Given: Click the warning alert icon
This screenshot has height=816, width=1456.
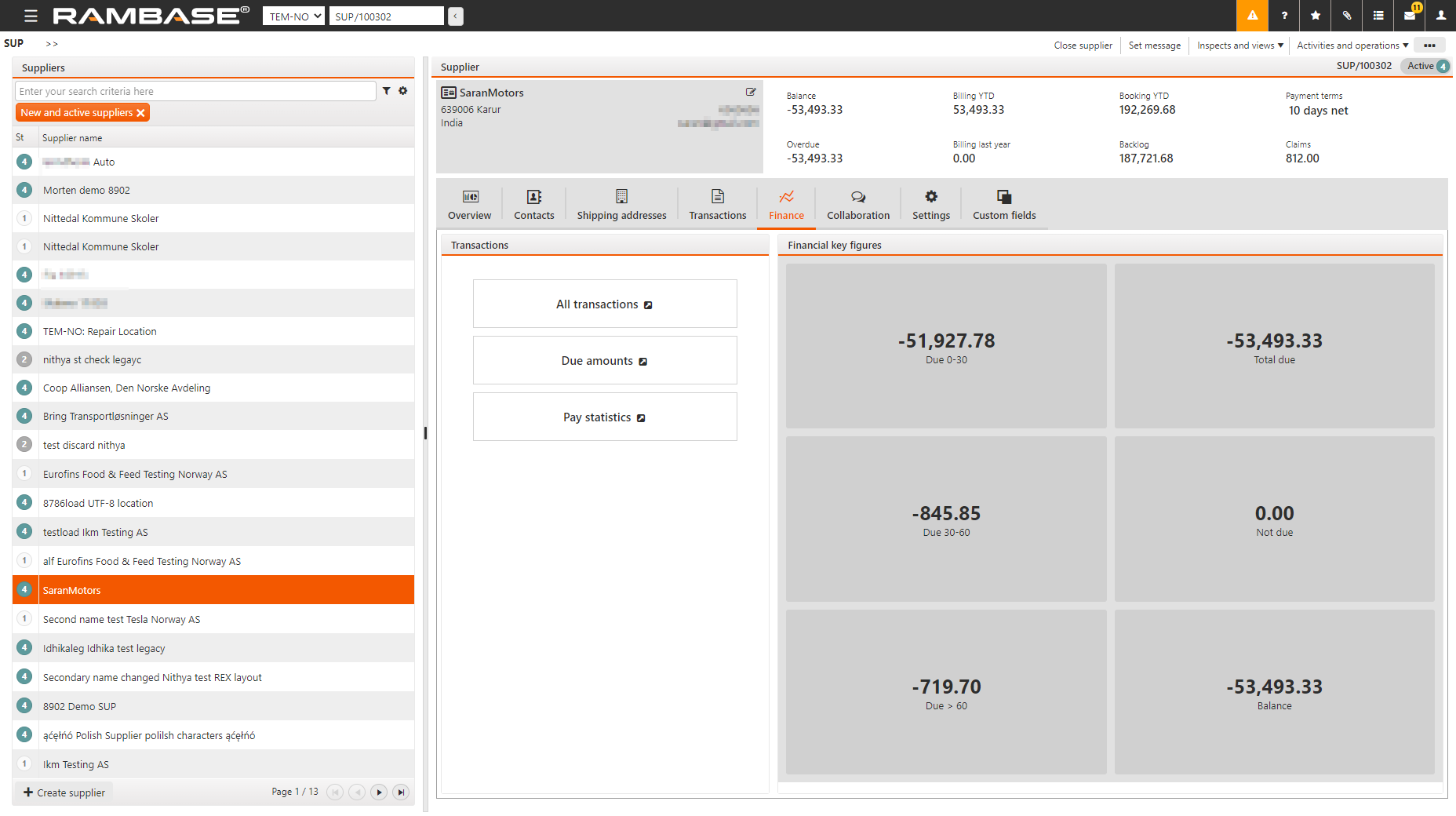Looking at the screenshot, I should pyautogui.click(x=1252, y=16).
